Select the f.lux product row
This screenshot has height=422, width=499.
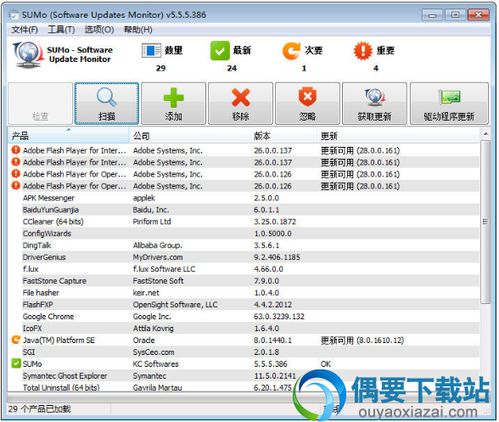[x=244, y=269]
